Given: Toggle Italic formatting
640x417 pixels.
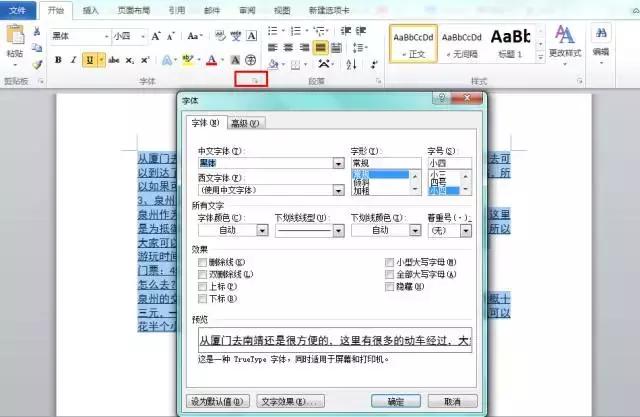Looking at the screenshot, I should (74, 60).
